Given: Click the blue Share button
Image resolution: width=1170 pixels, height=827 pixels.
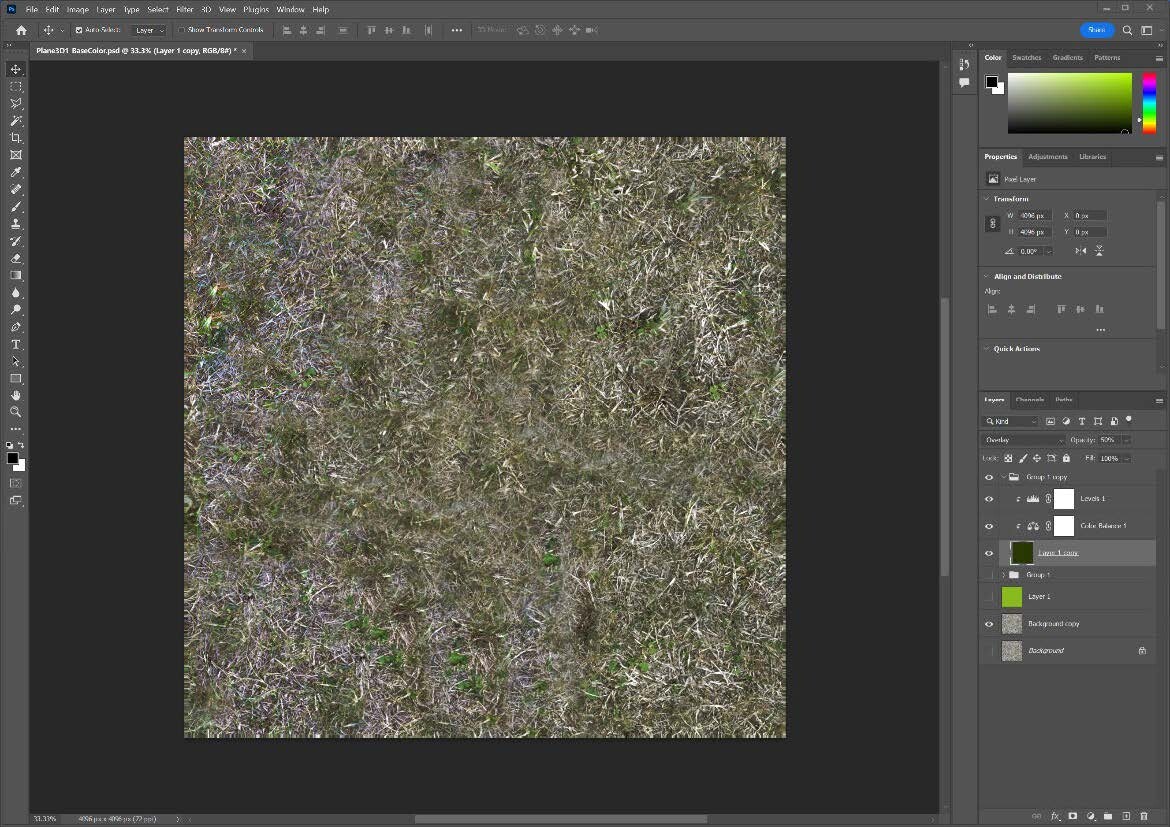Looking at the screenshot, I should coord(1096,29).
